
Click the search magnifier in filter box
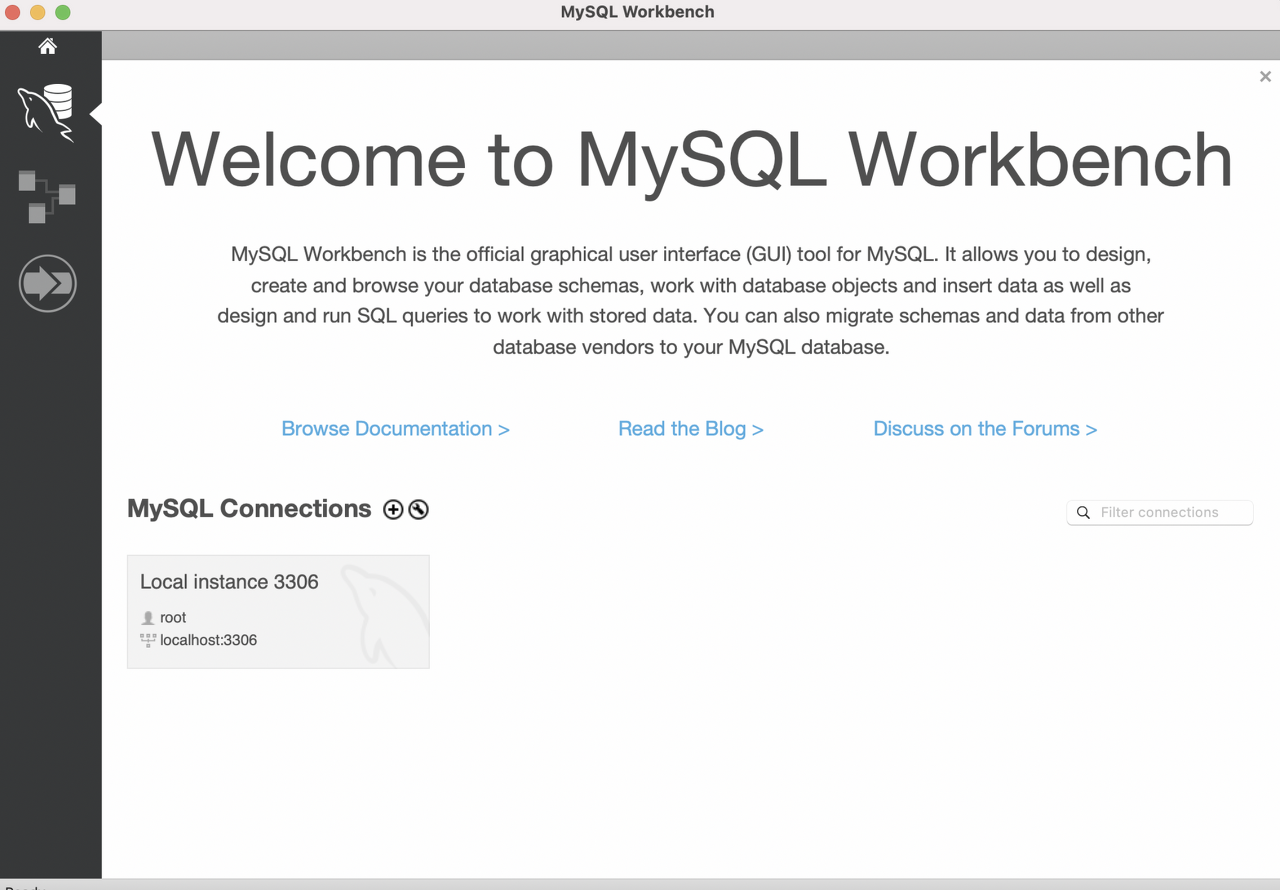(1083, 512)
